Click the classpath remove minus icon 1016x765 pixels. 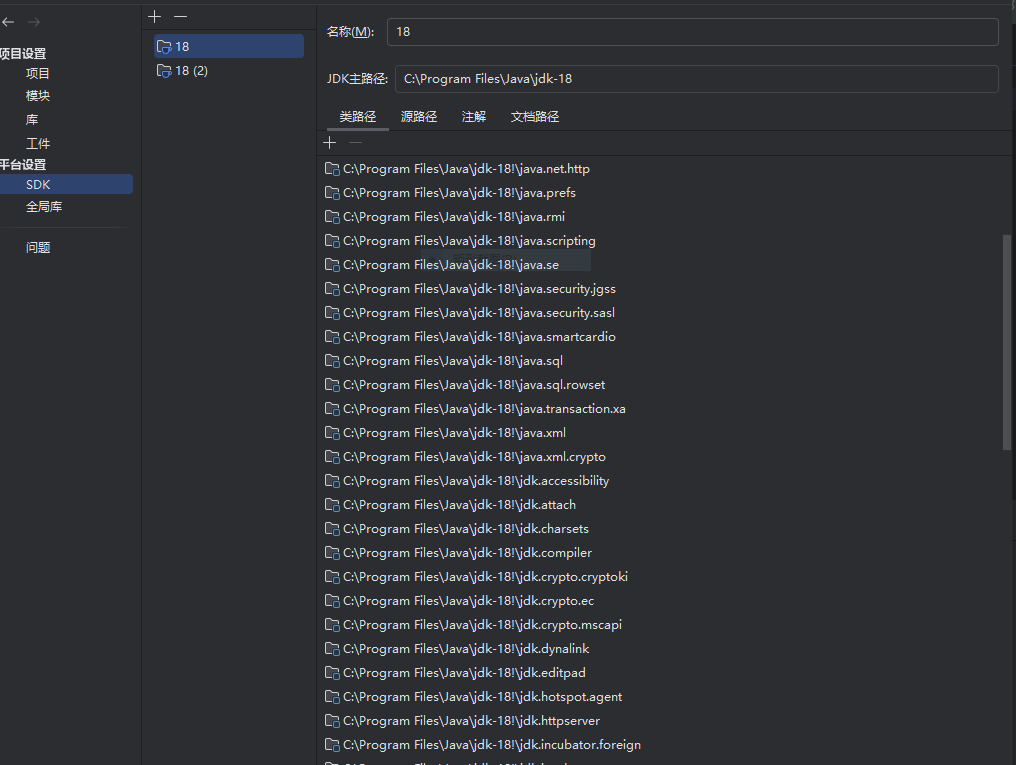[355, 143]
